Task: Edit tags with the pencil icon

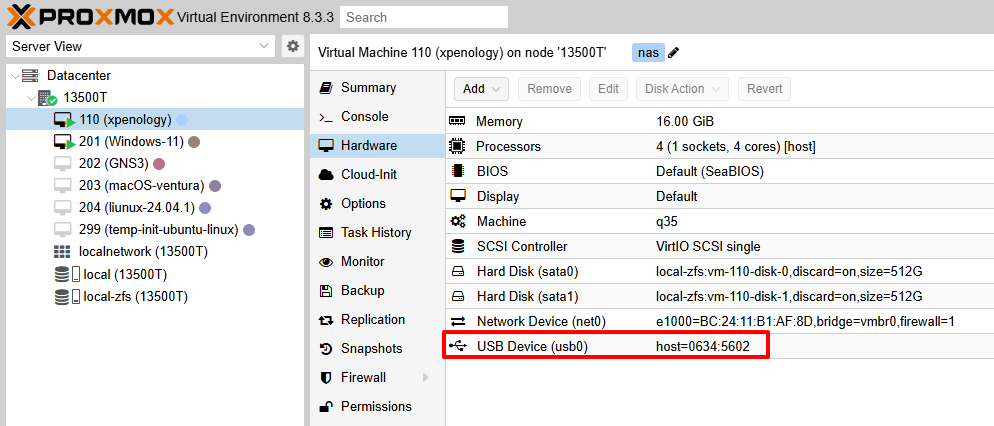Action: (x=674, y=53)
